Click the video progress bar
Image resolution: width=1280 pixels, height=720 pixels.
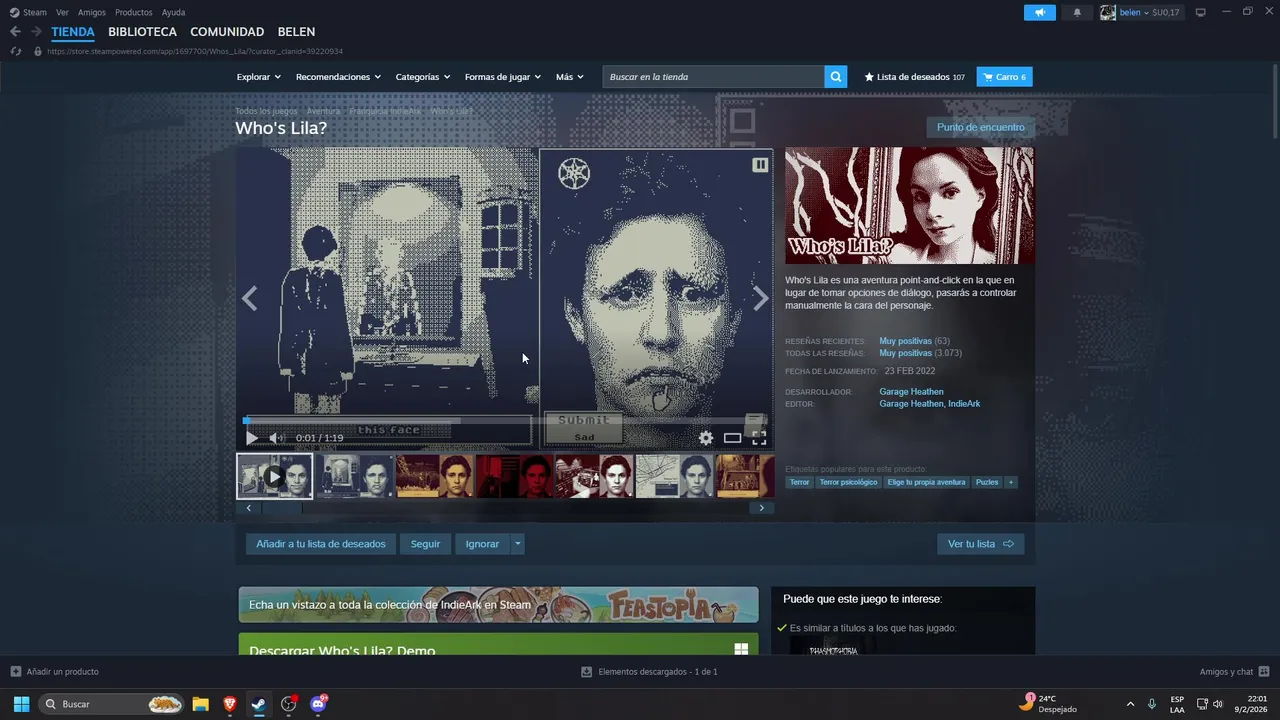pos(505,421)
